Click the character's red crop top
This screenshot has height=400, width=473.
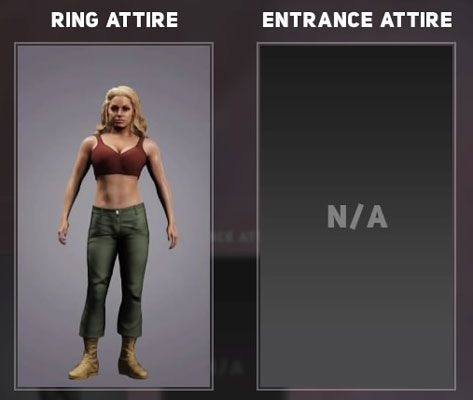click(119, 157)
